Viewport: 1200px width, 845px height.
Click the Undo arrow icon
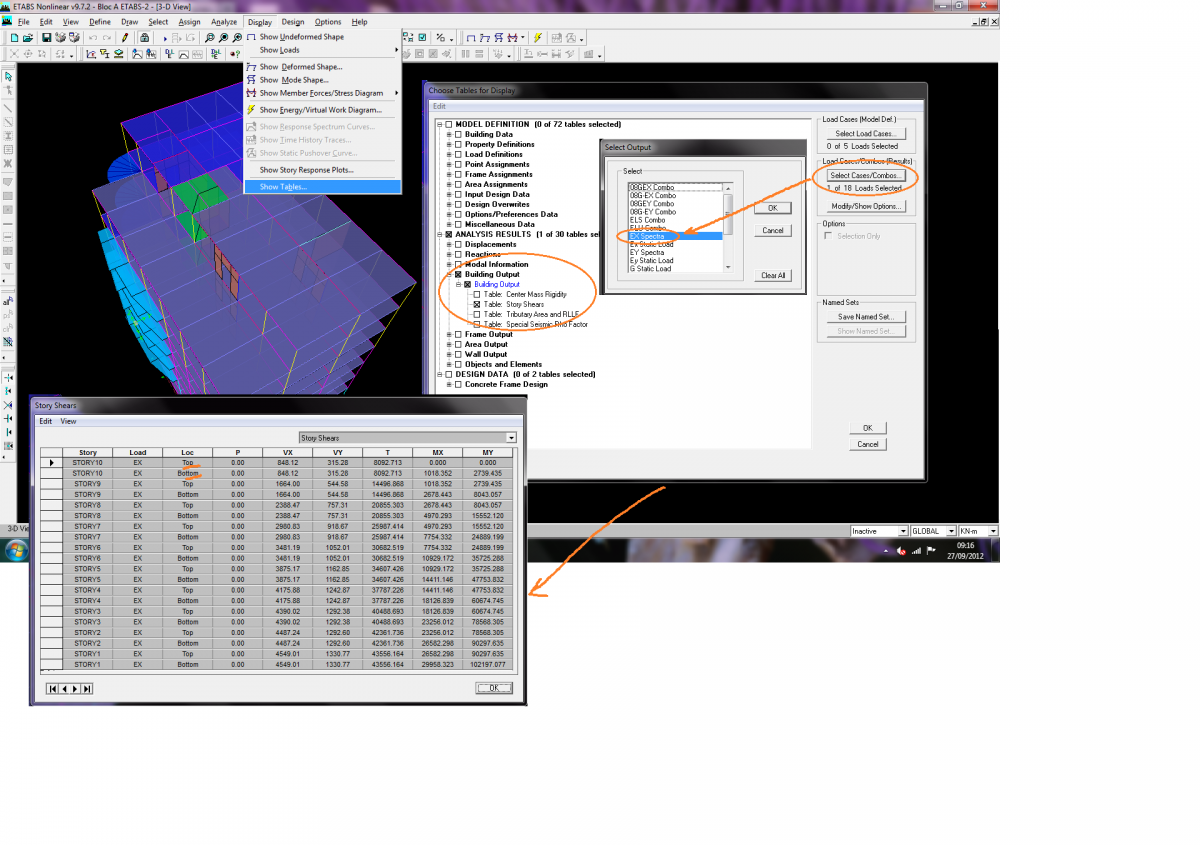pos(92,37)
